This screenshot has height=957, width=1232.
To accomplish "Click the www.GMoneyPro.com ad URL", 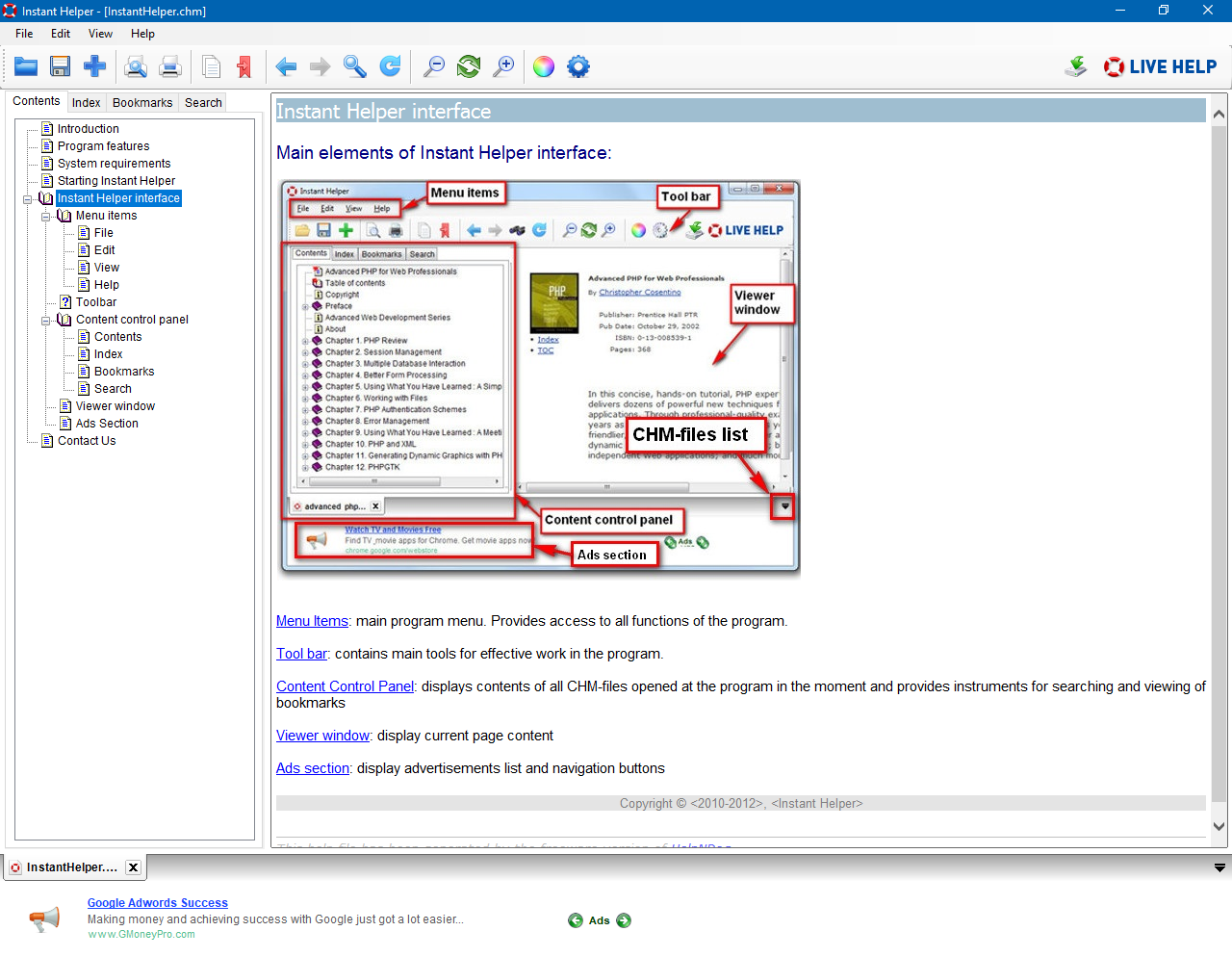I will click(x=141, y=935).
